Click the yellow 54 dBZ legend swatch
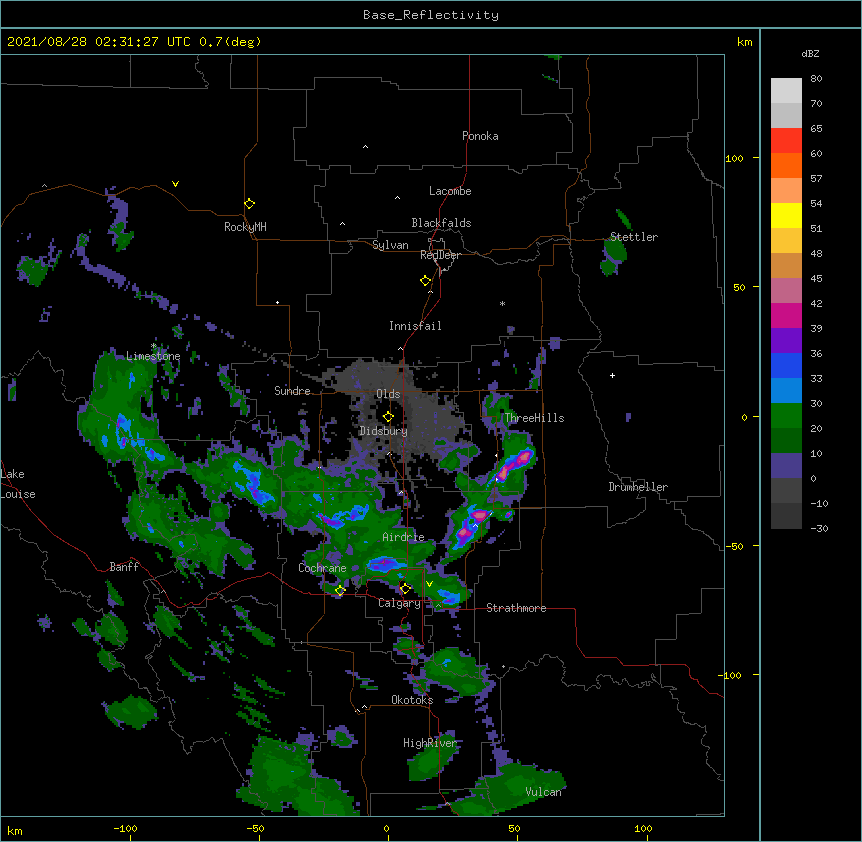This screenshot has height=842, width=862. 786,215
